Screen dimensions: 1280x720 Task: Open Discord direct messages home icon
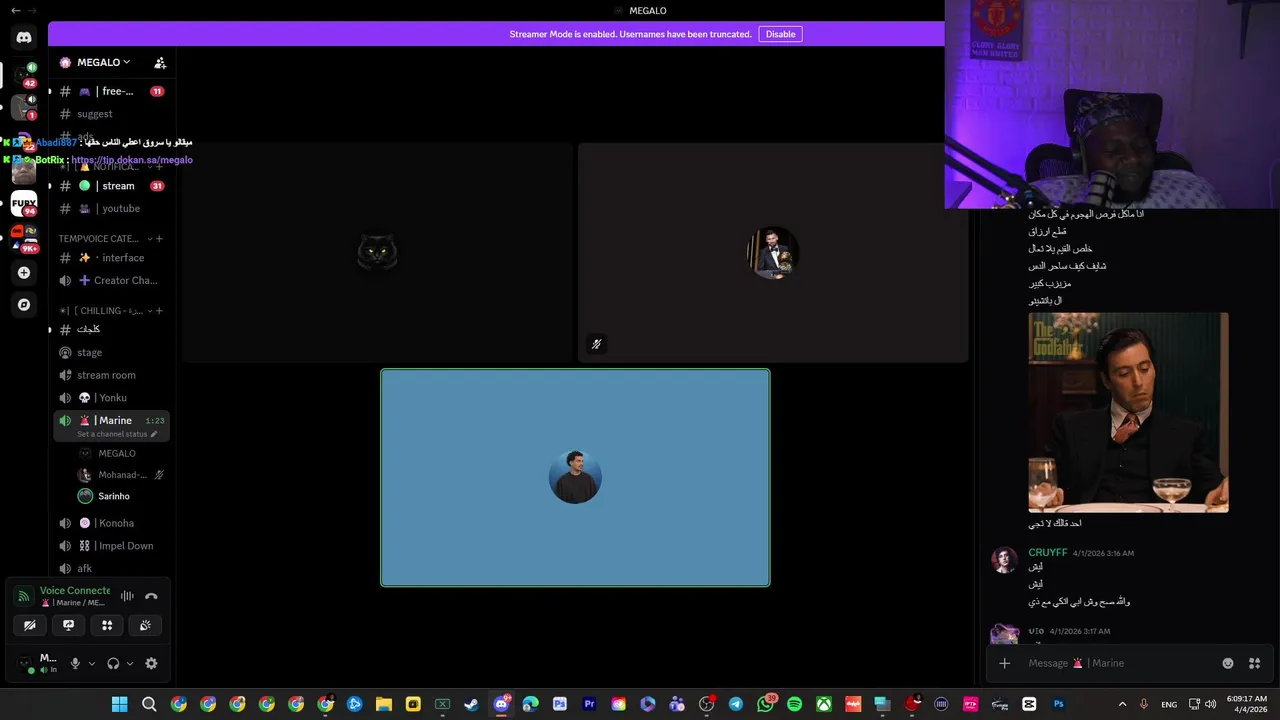24,37
